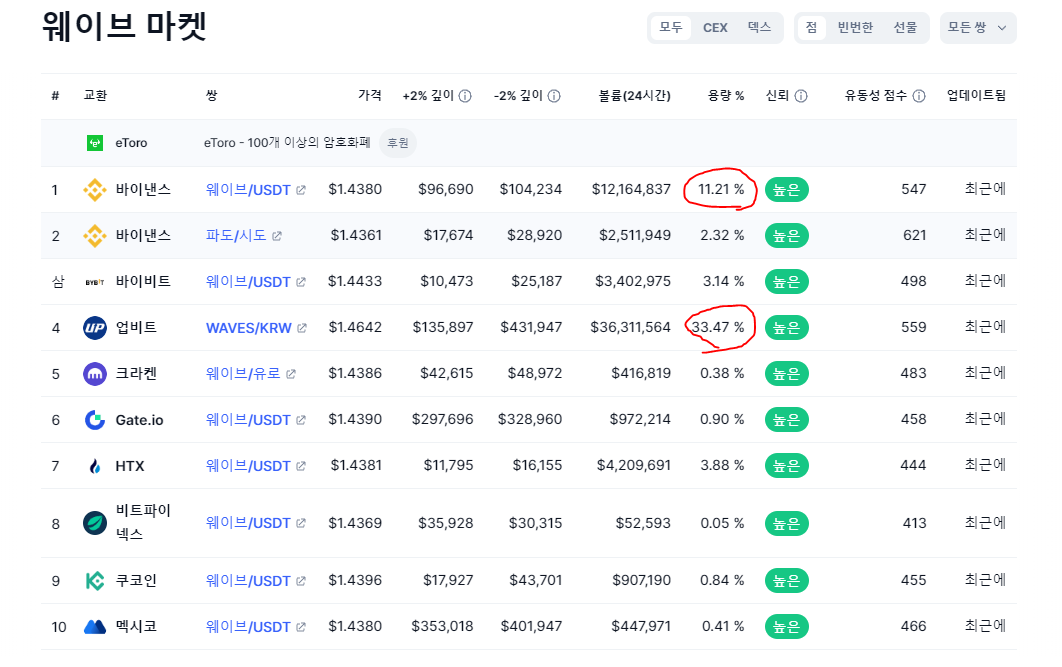Click the Kraken purple logo icon
This screenshot has width=1062, height=667.
(95, 374)
